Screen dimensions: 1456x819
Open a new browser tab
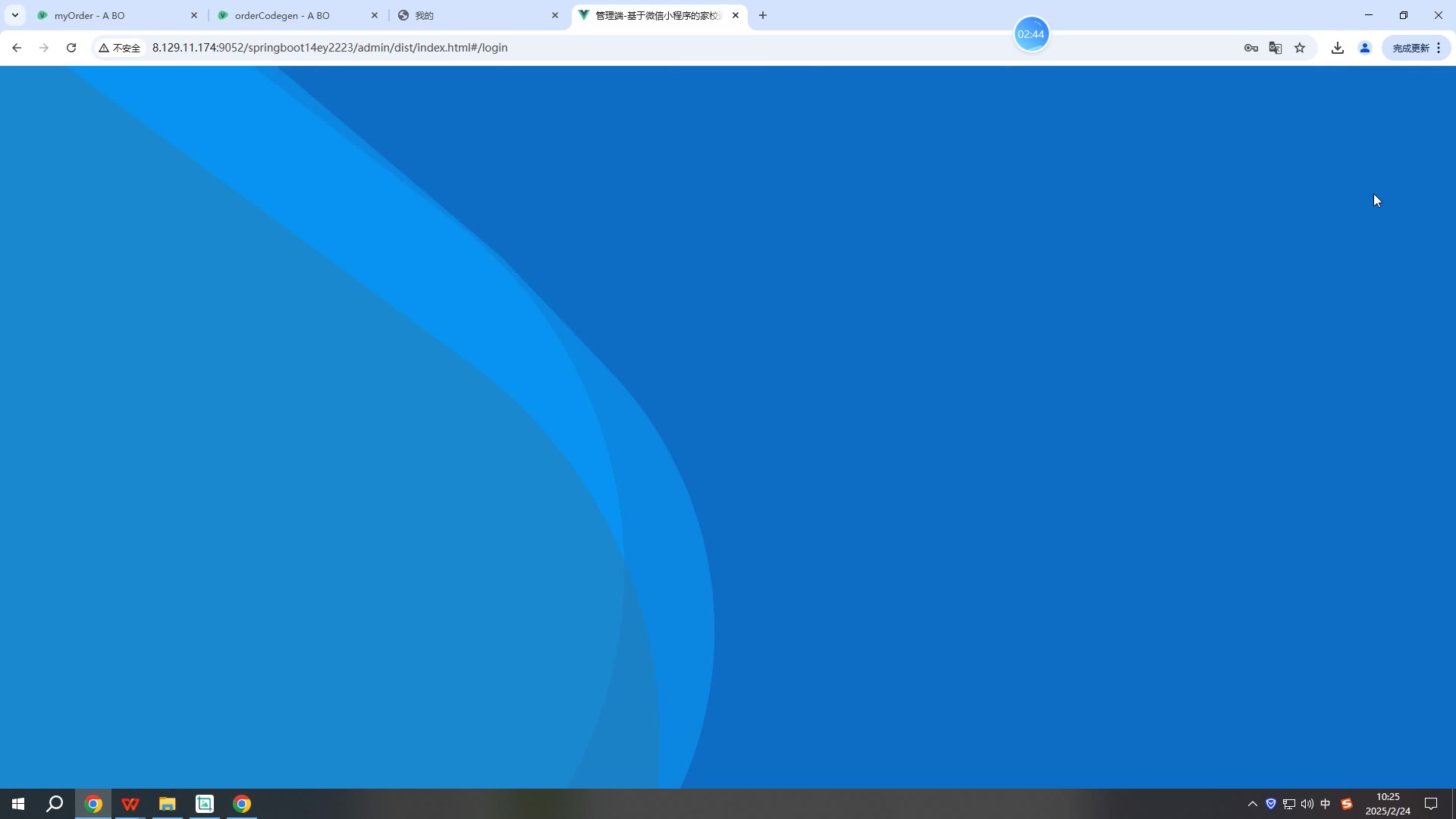click(x=763, y=15)
